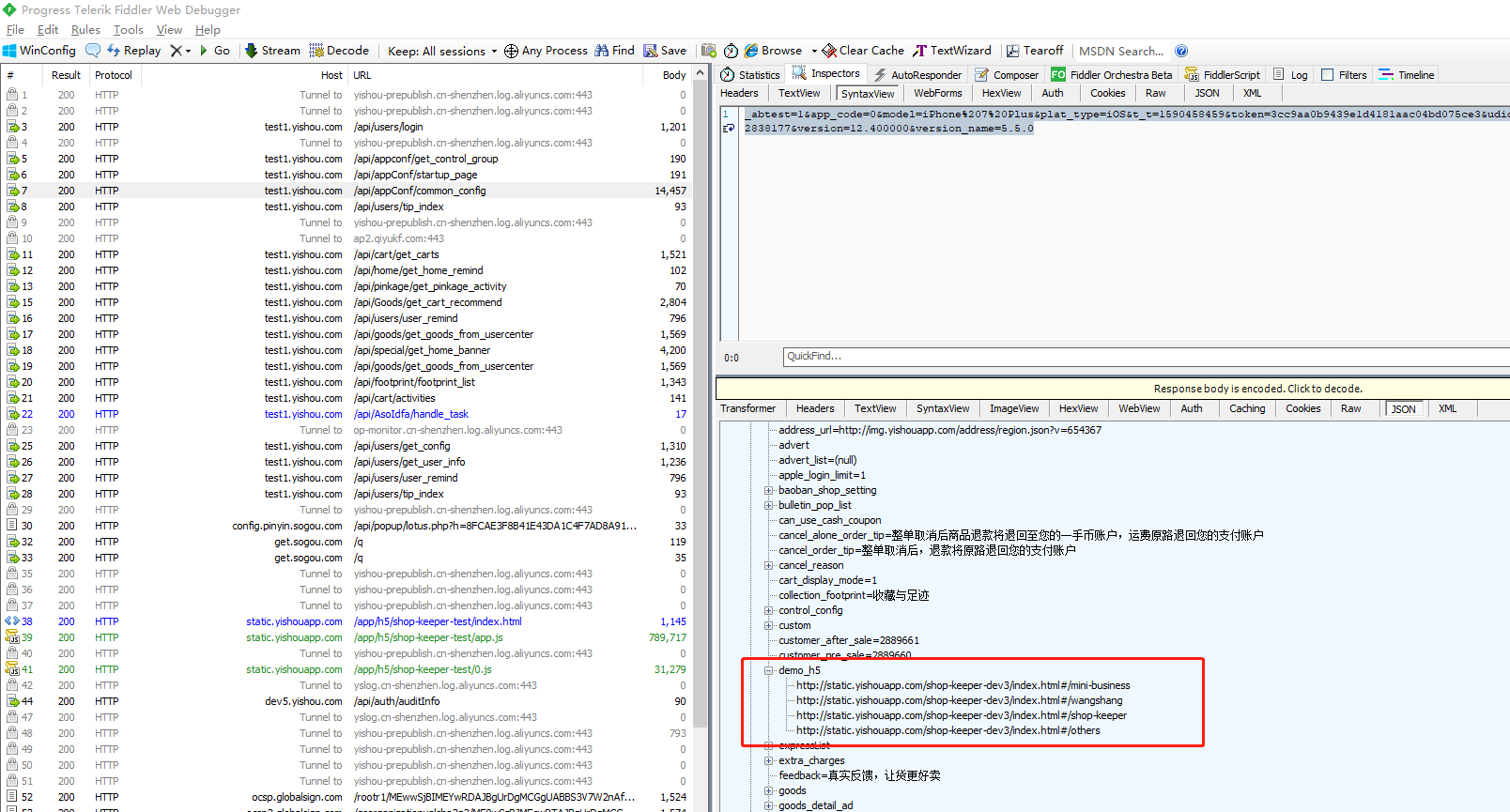Click the session list scroll up arrow
Screen dimensions: 1510x812
pyautogui.click(x=700, y=73)
